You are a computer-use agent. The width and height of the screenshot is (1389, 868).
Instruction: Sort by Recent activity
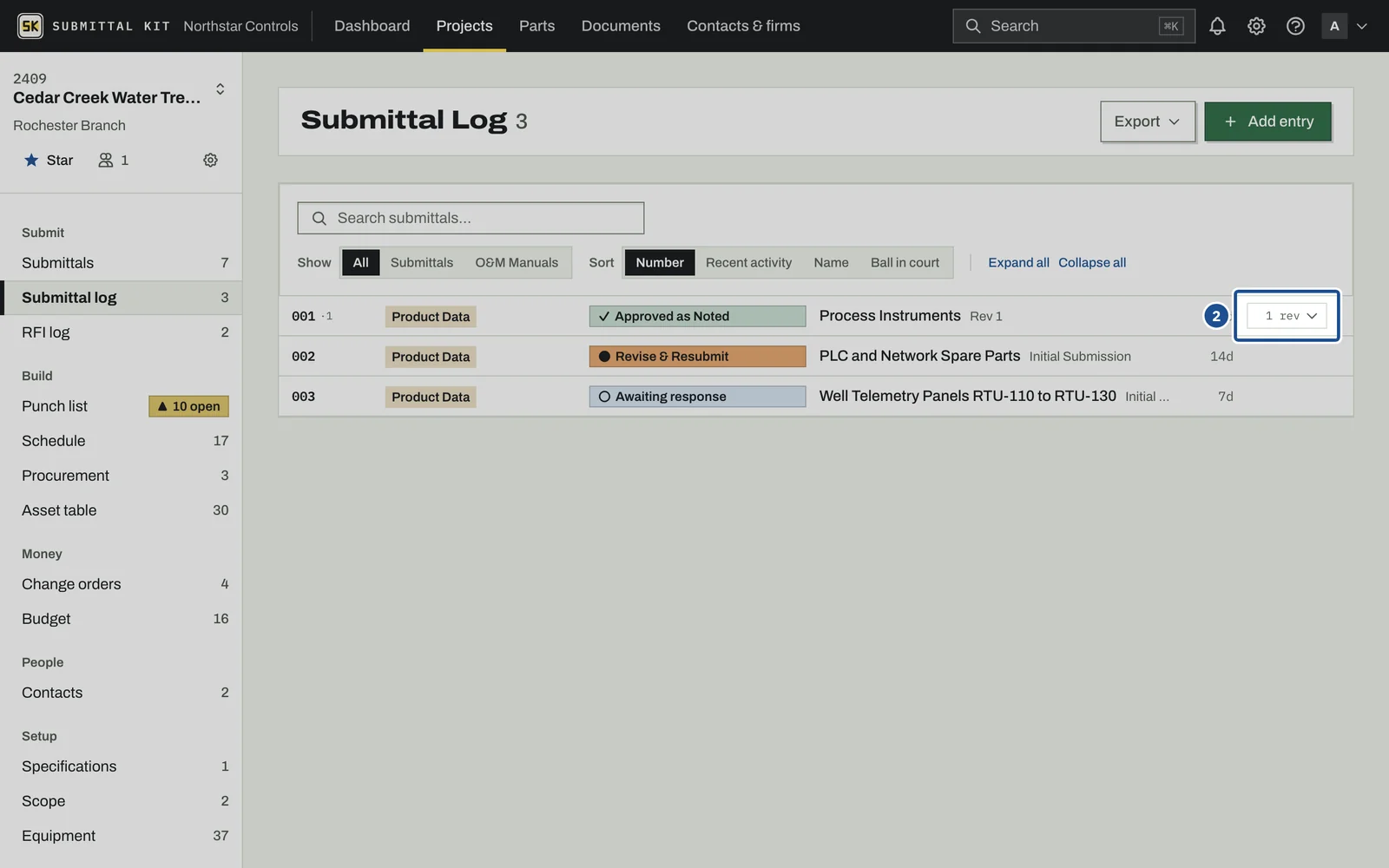[x=748, y=262]
